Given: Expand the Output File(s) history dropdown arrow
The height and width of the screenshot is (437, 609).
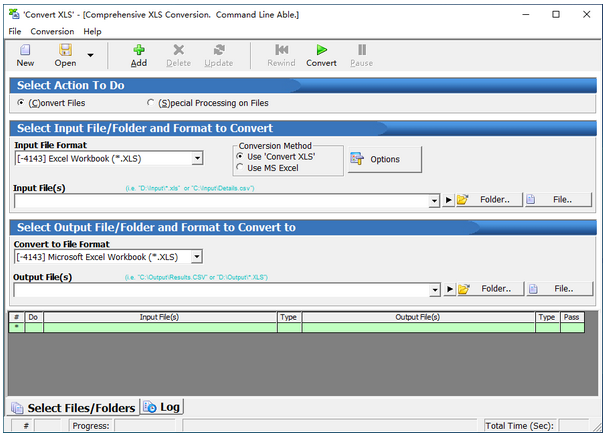Looking at the screenshot, I should 435,290.
